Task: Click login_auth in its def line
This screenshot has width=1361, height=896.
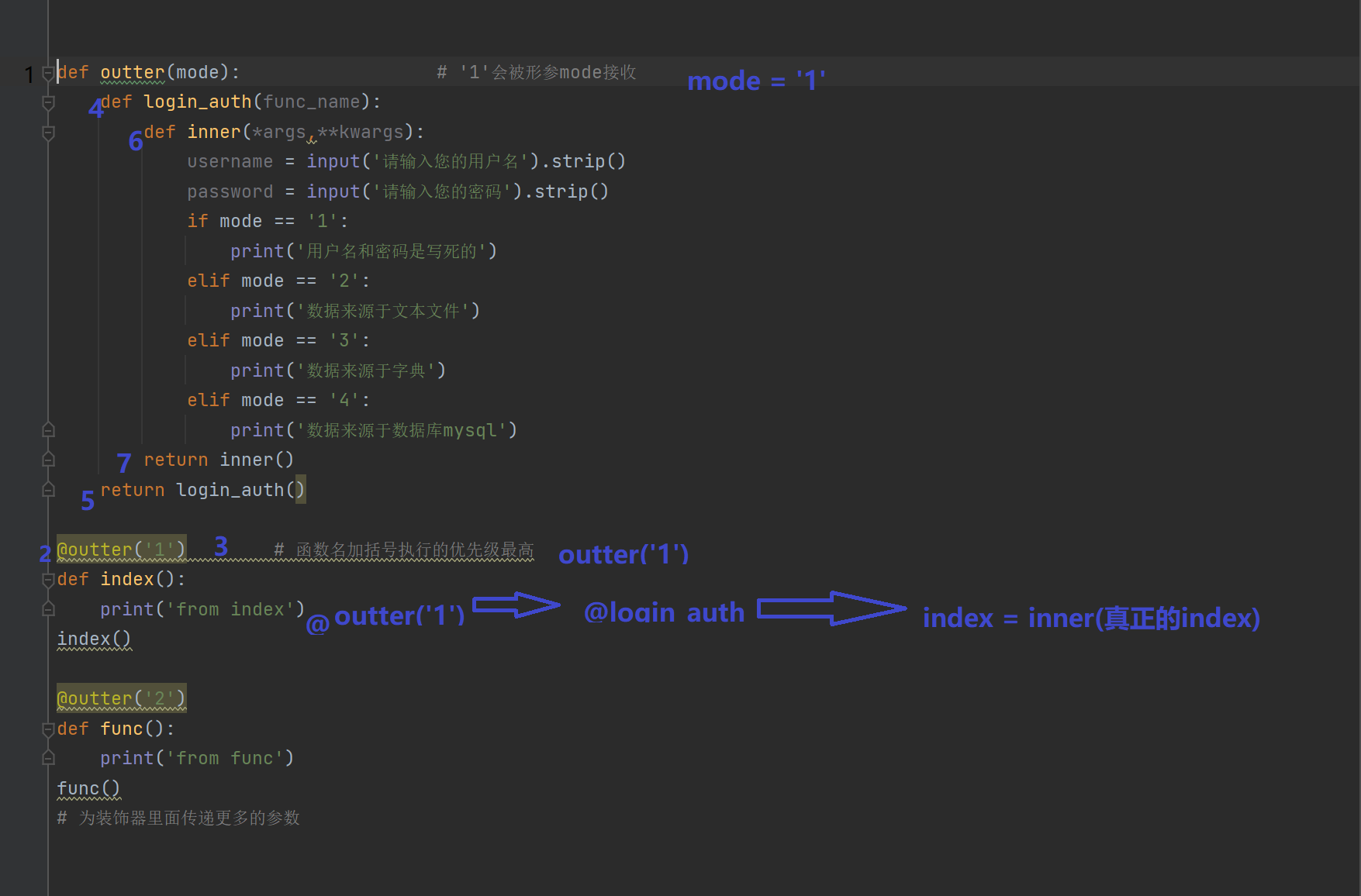Action: (x=198, y=102)
